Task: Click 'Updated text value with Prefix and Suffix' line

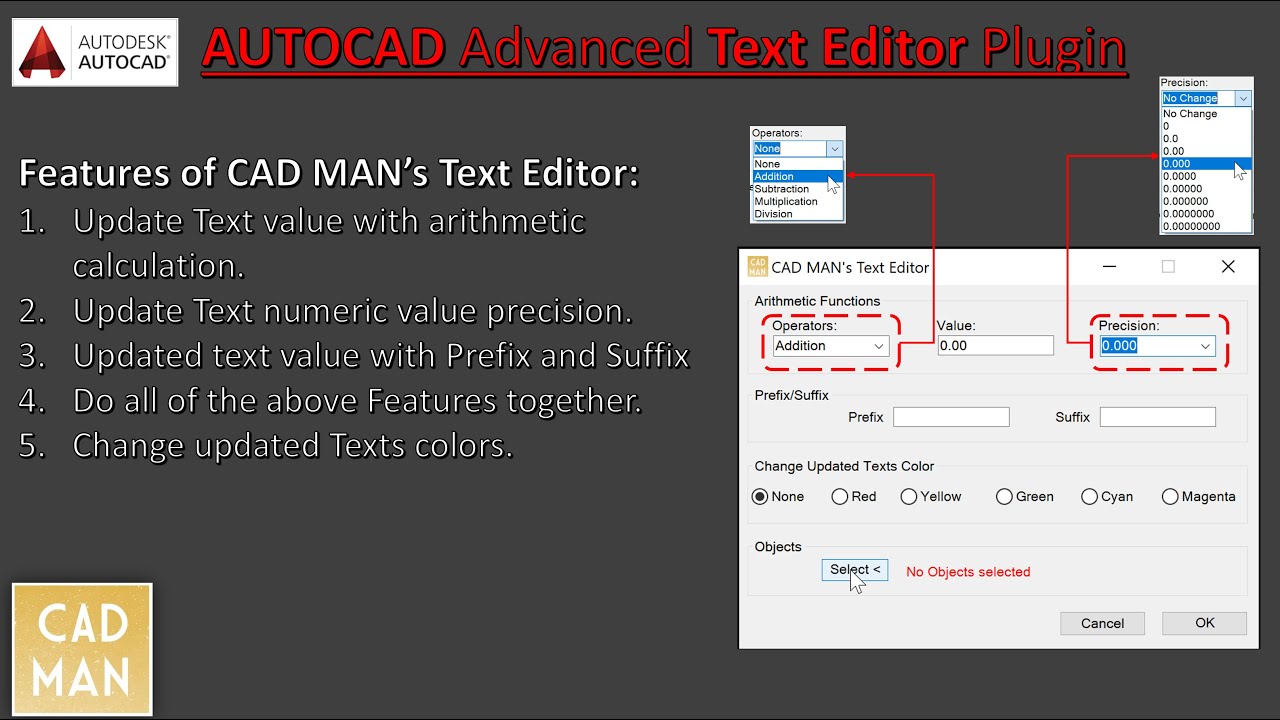Action: coord(381,356)
